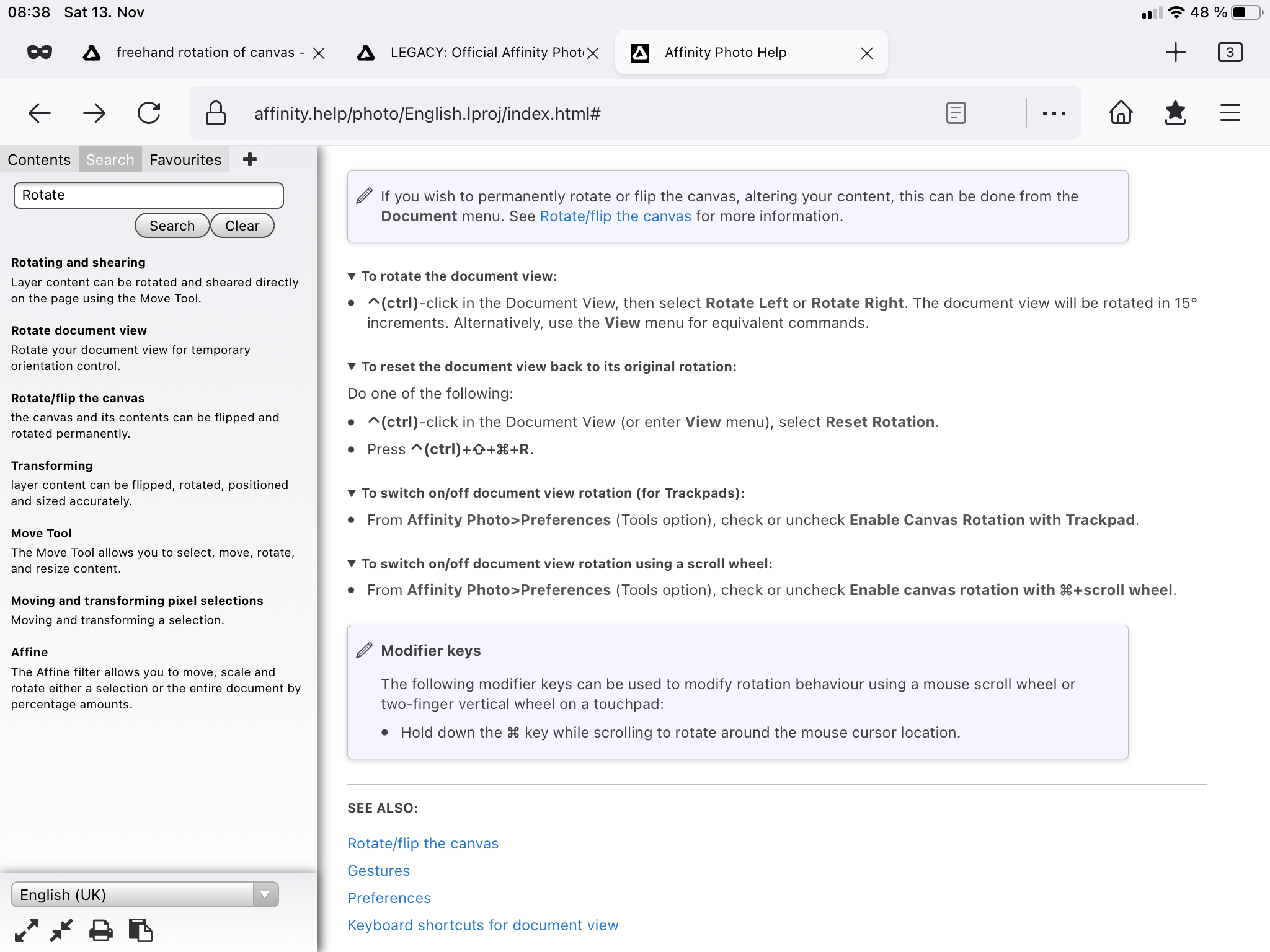Close the LEGACY Official Affinity Photo tab
Image resolution: width=1270 pixels, height=952 pixels.
click(x=593, y=53)
